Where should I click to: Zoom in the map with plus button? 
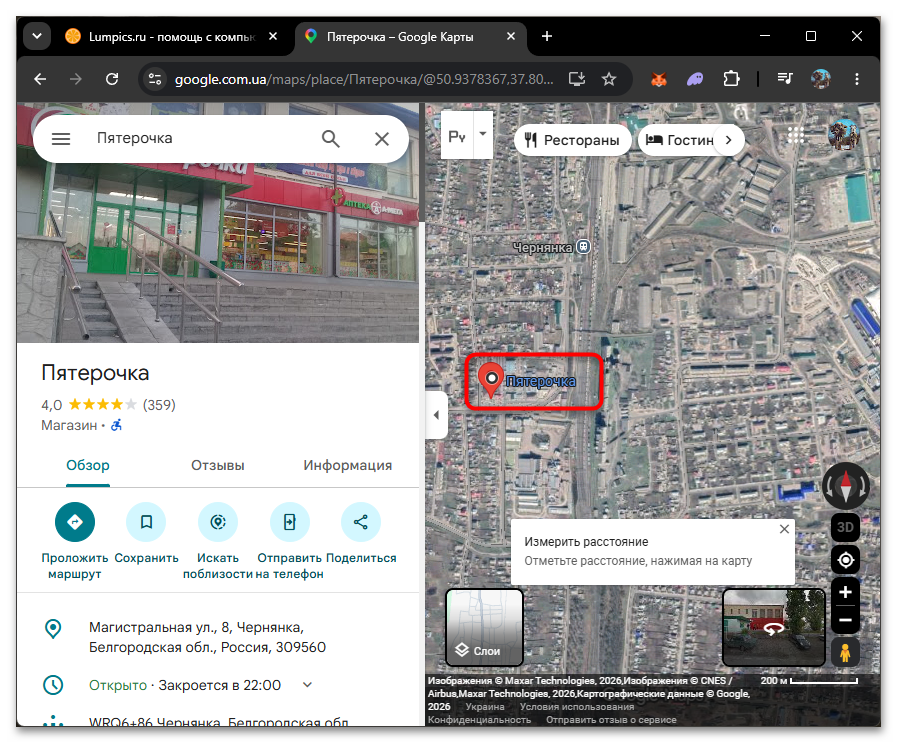[x=846, y=592]
